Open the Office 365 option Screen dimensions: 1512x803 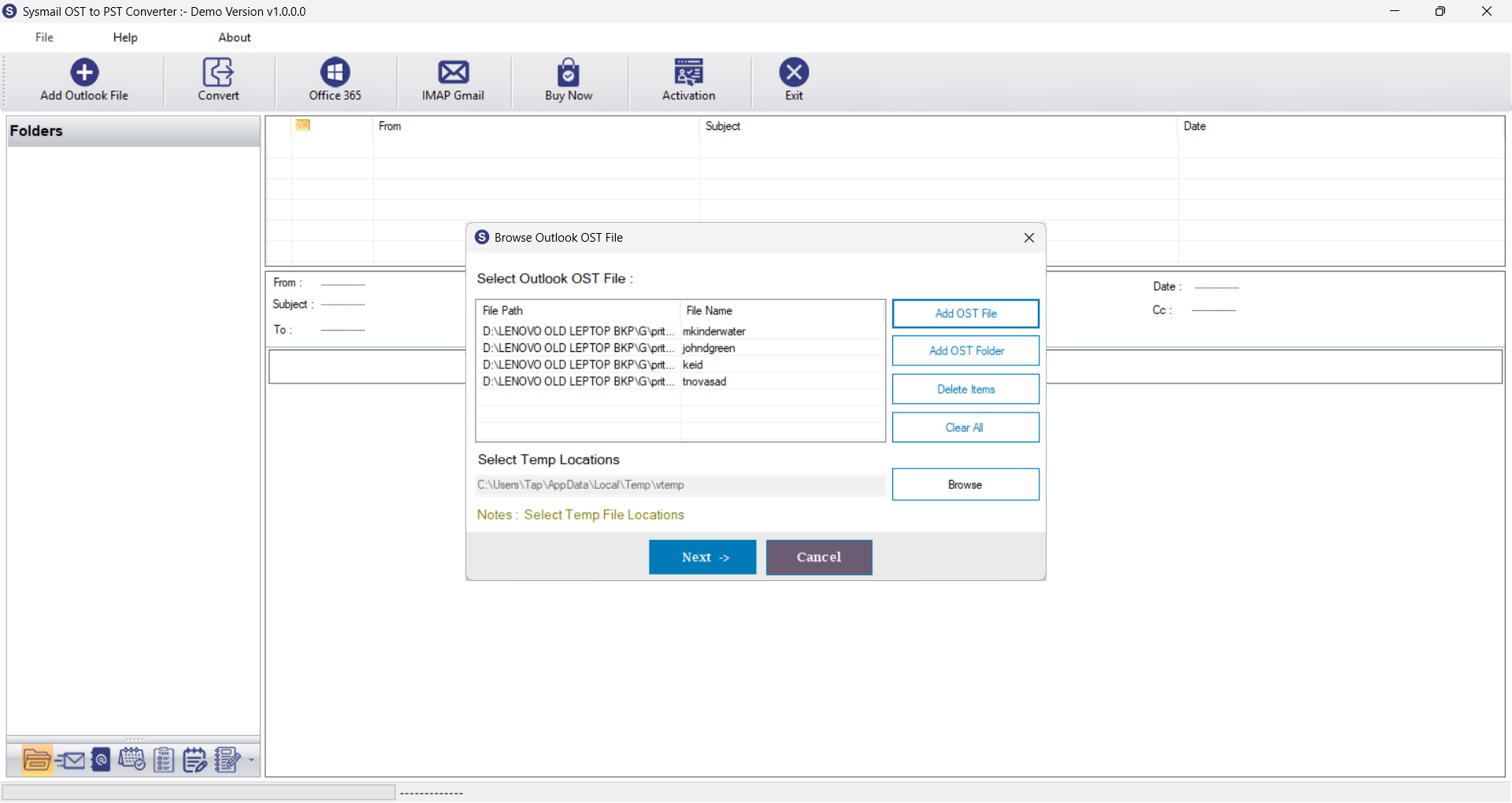335,80
